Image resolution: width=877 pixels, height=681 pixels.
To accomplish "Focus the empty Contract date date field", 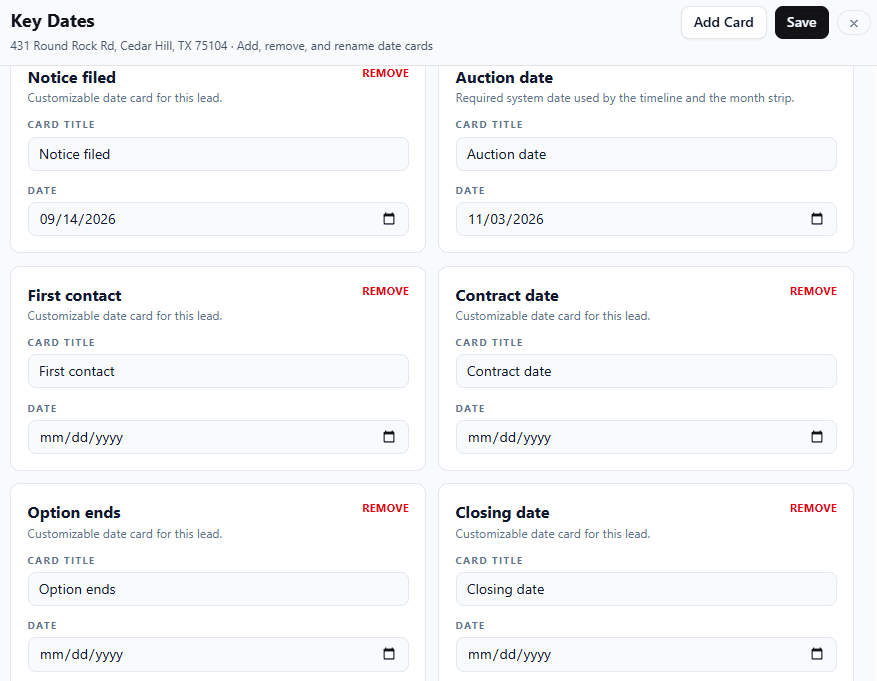I will pos(646,437).
